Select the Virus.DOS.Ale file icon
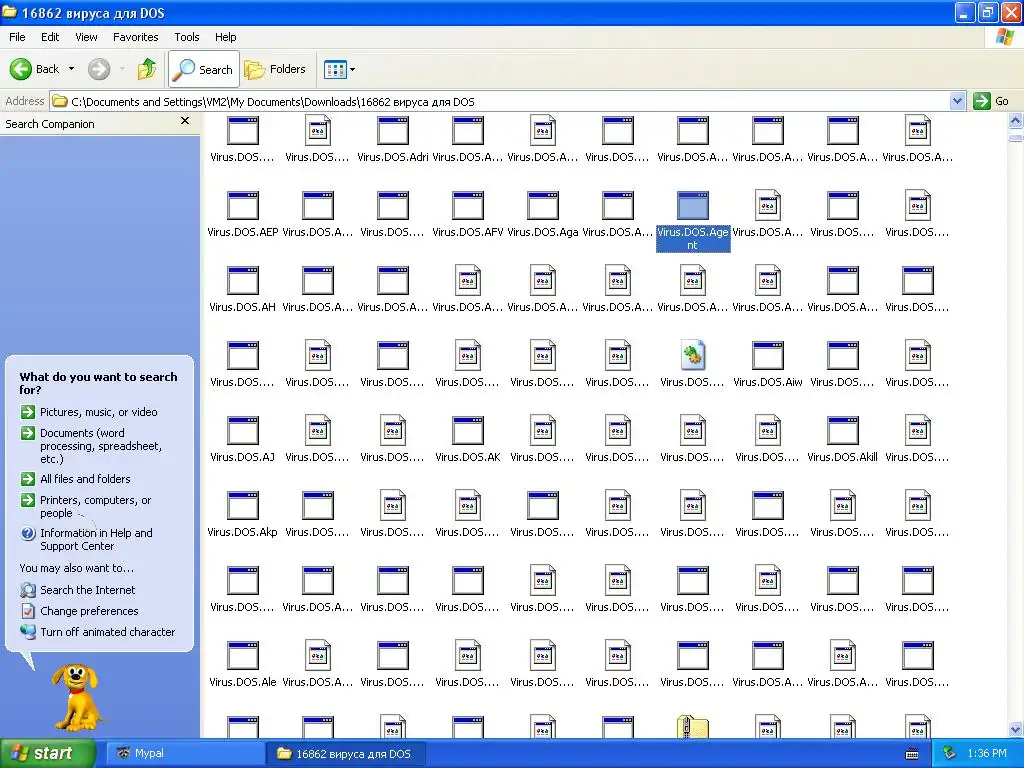The height and width of the screenshot is (768, 1024). [242, 656]
